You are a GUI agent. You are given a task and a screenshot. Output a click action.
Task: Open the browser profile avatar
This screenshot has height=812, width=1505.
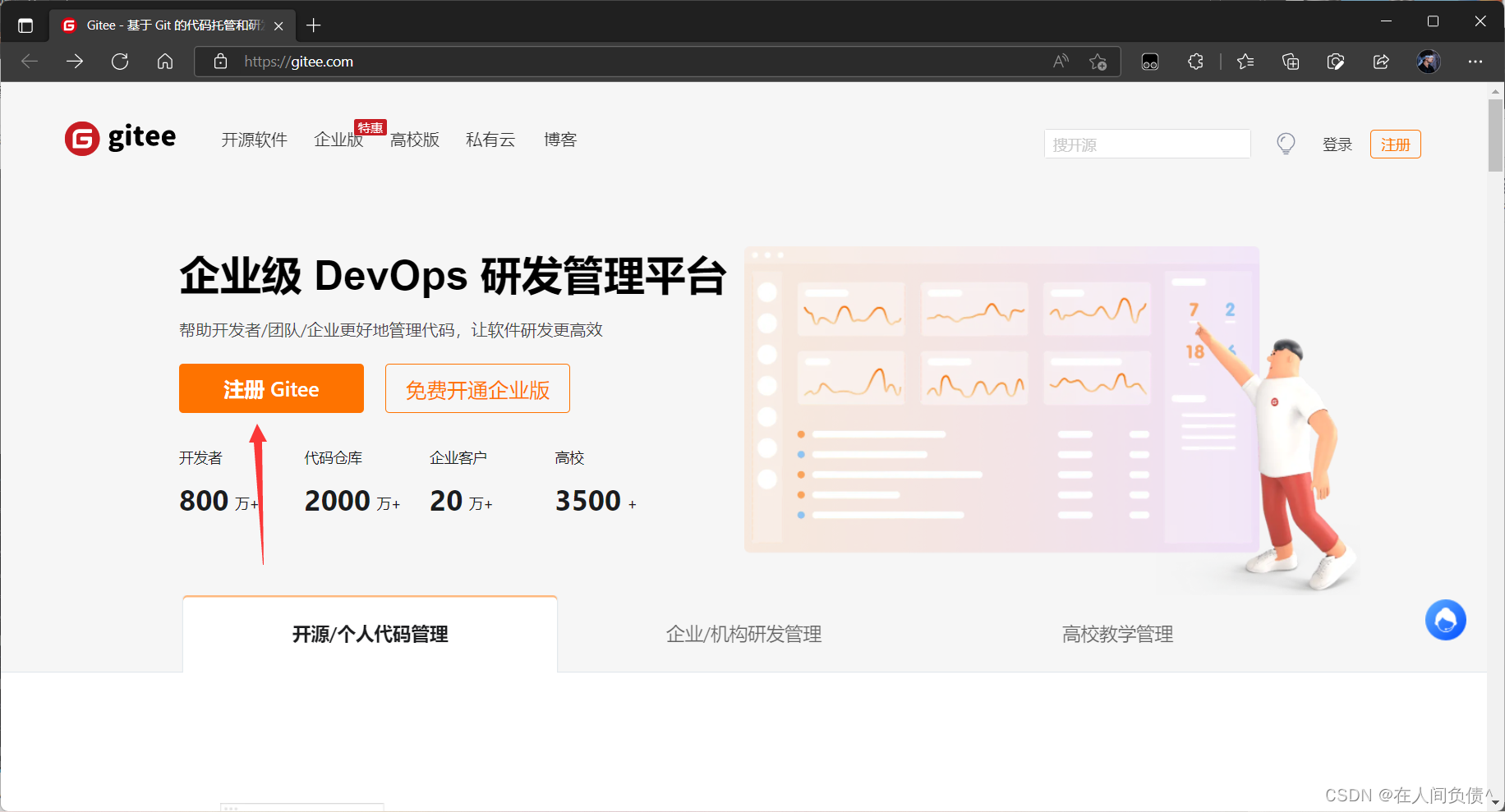[x=1429, y=62]
